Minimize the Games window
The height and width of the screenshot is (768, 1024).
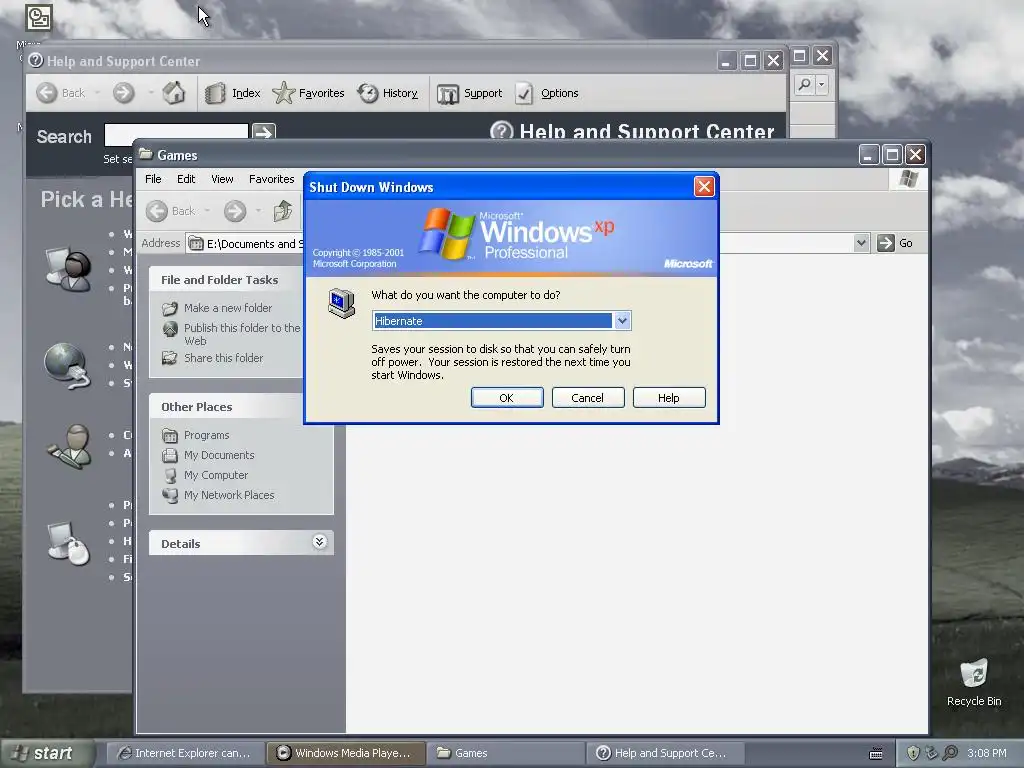(868, 155)
